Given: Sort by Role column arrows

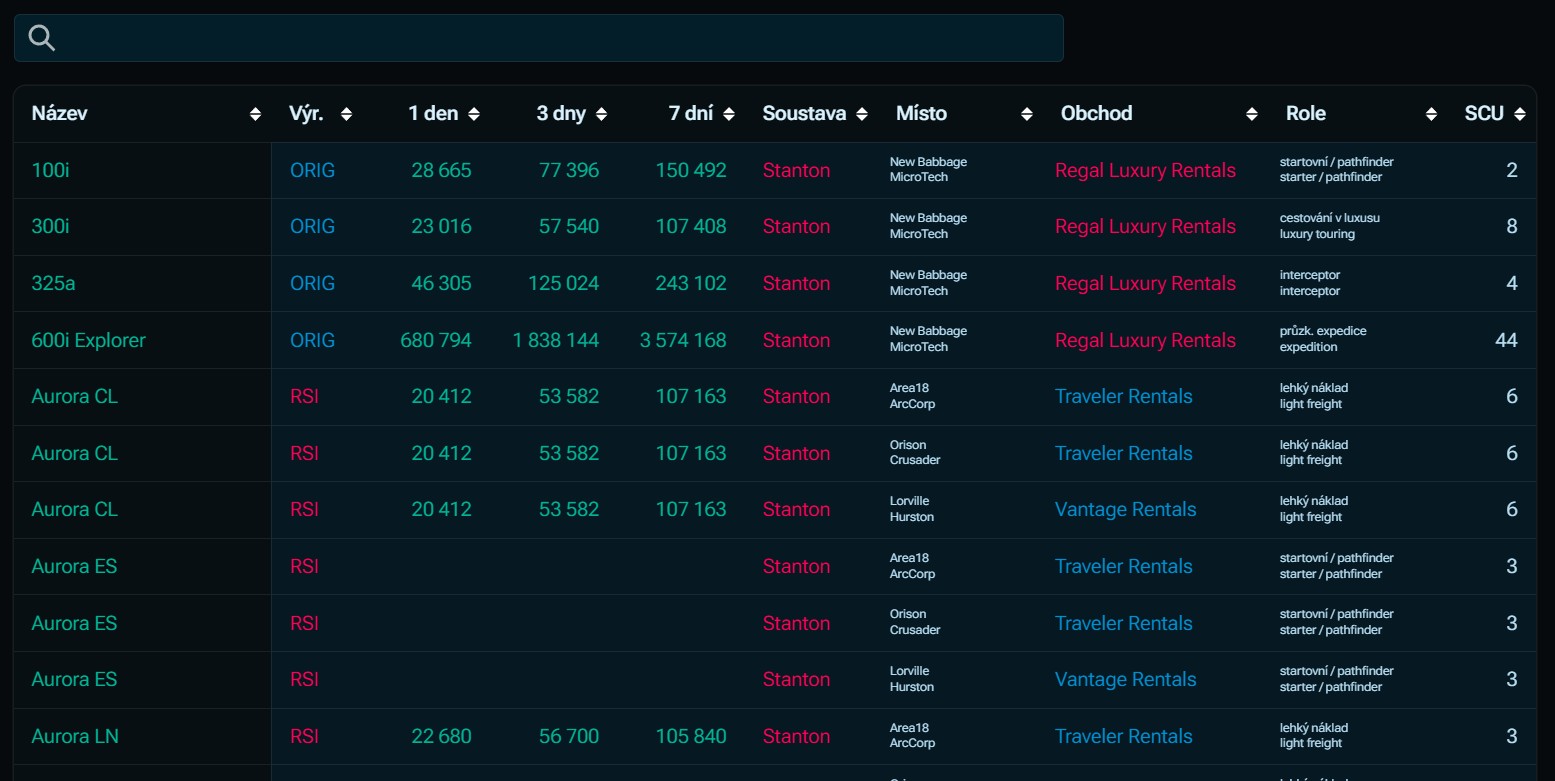Looking at the screenshot, I should pyautogui.click(x=1431, y=114).
